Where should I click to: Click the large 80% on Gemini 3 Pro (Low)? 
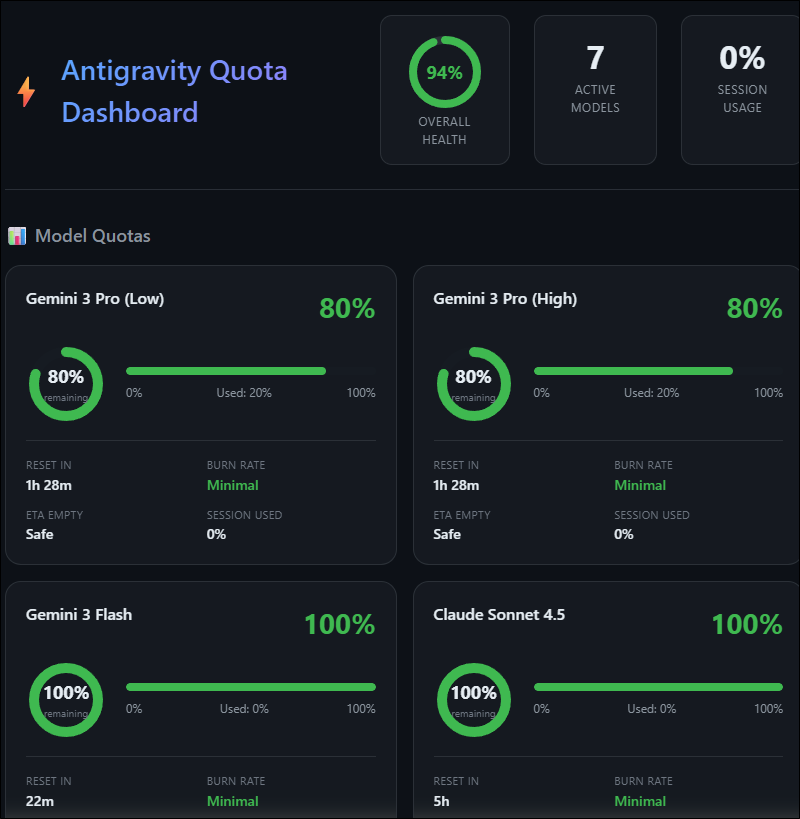(347, 308)
